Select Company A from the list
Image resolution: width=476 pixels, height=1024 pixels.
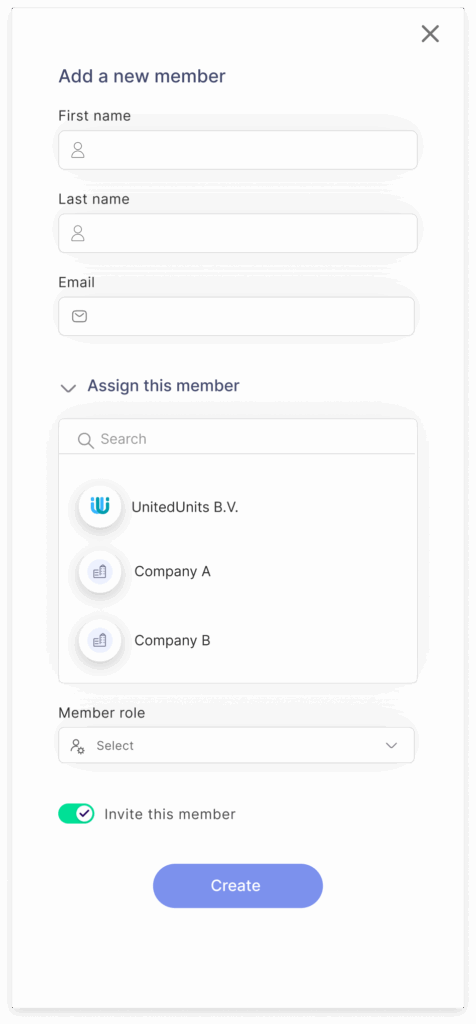(x=172, y=571)
